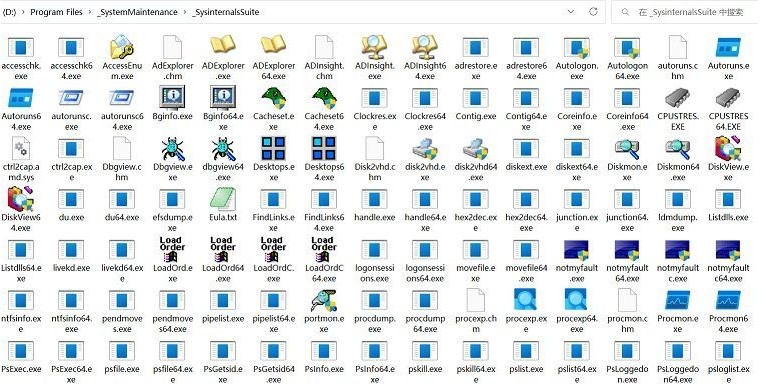Expand chevron after _SystemMaintenance breadcrumb

pyautogui.click(x=186, y=12)
